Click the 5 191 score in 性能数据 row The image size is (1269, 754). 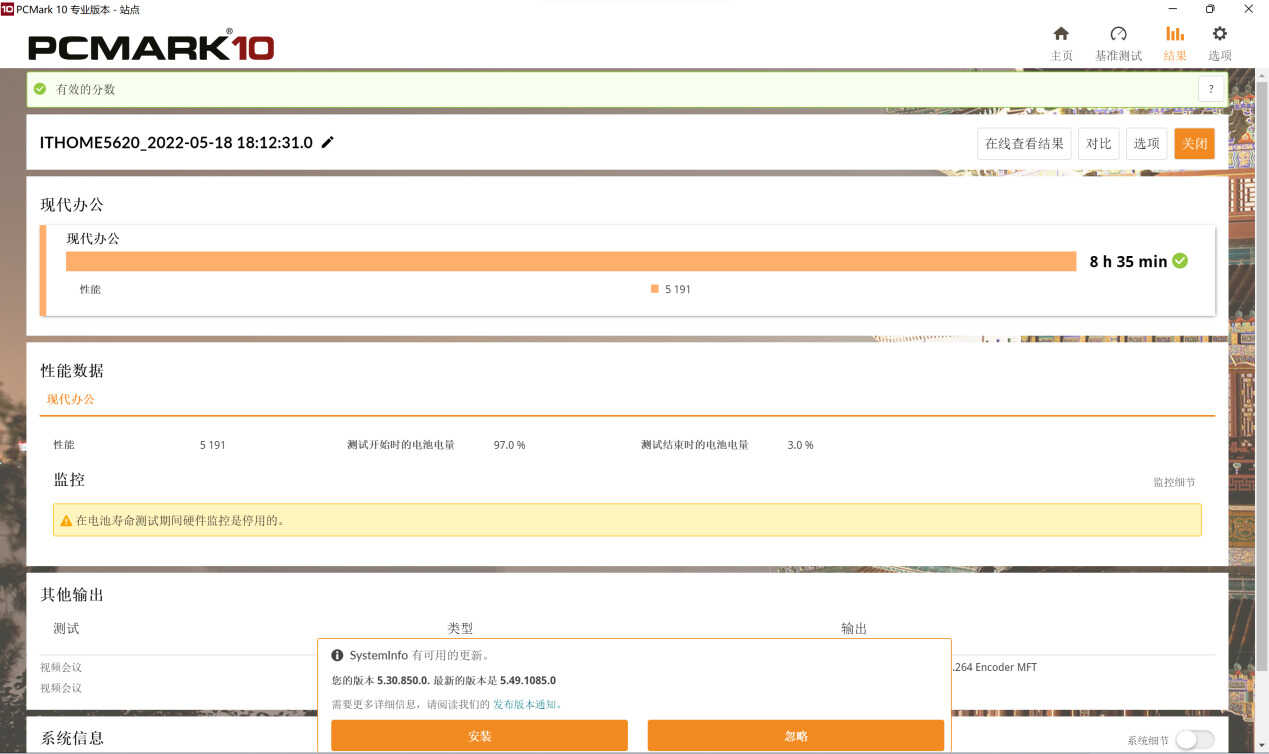click(x=213, y=445)
